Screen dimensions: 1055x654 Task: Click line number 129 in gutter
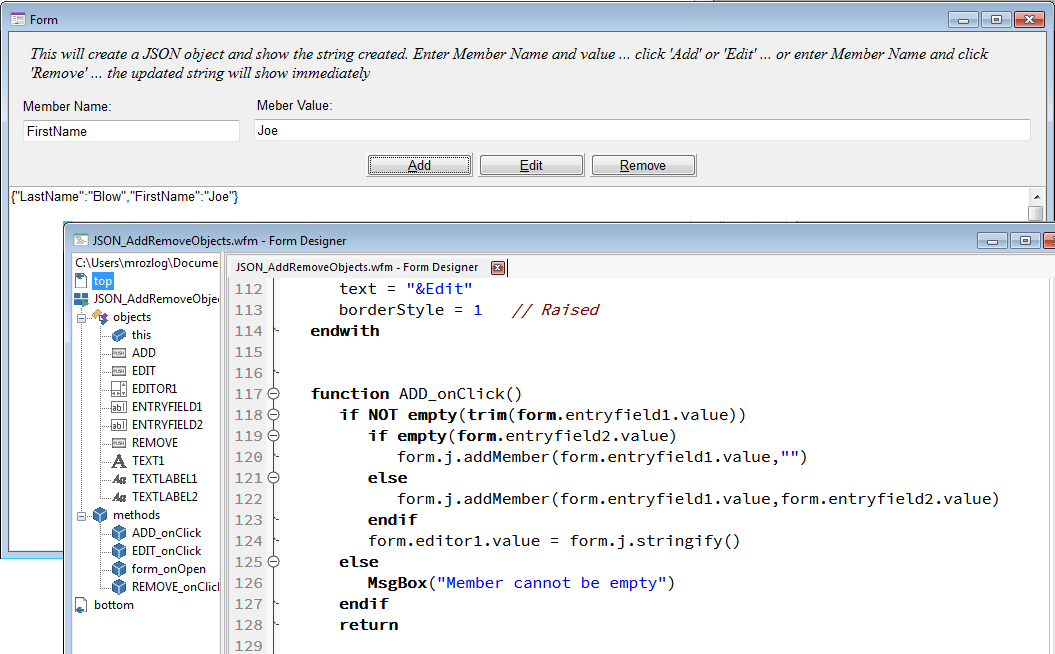[249, 646]
